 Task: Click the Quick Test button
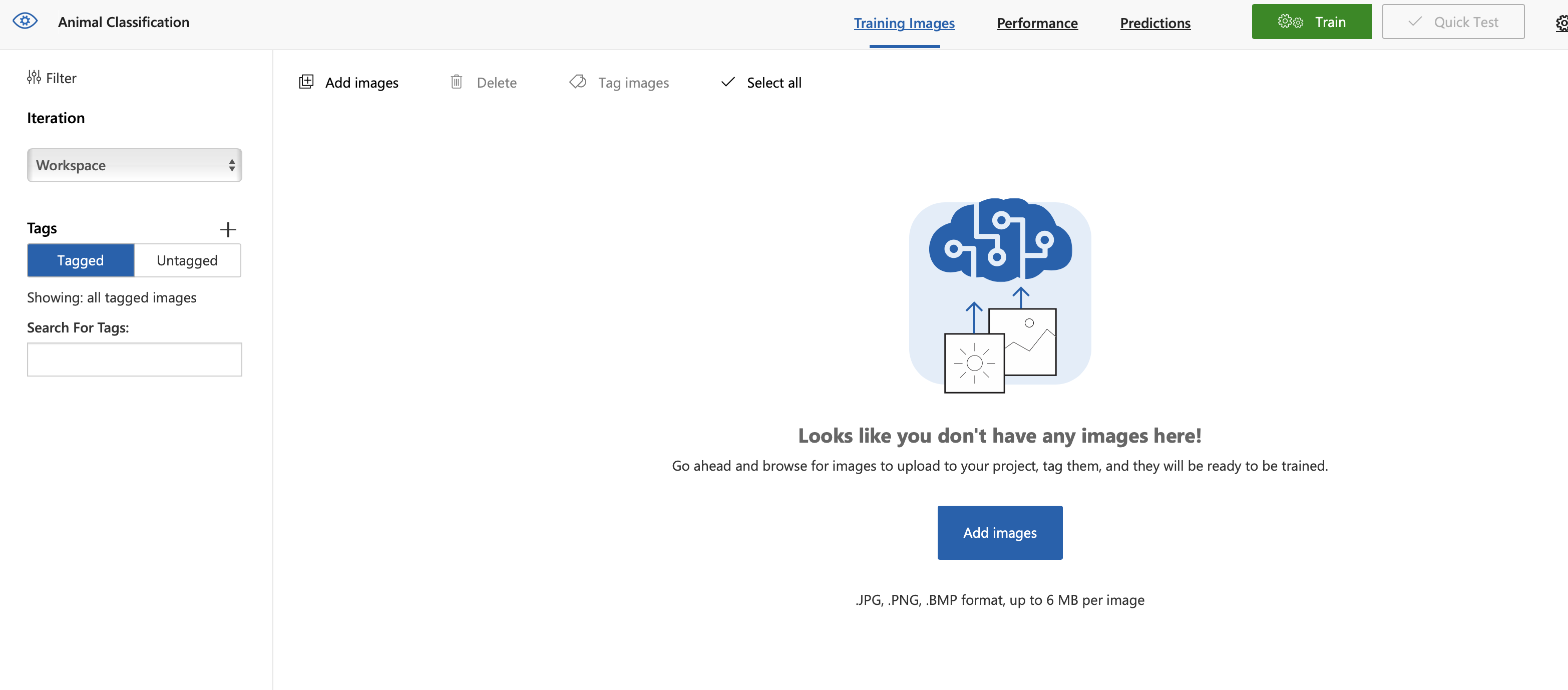pos(1452,22)
